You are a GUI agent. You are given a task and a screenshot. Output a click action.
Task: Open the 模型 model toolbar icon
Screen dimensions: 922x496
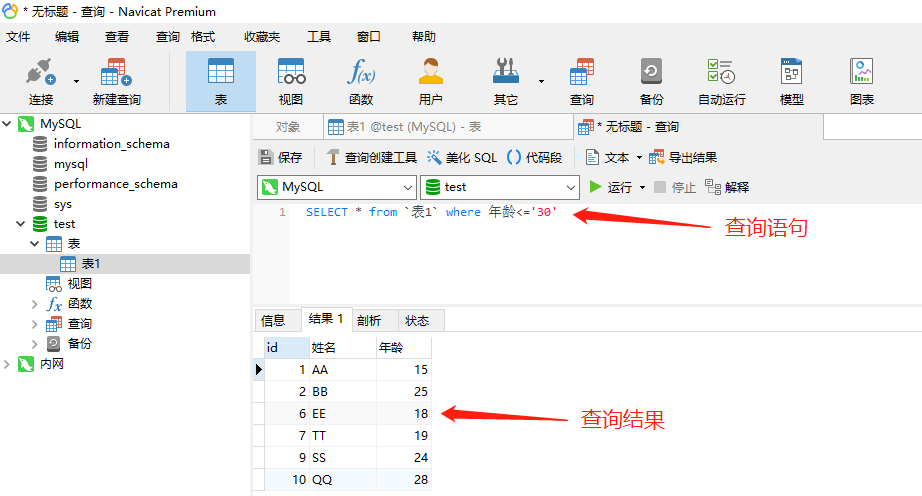[791, 81]
